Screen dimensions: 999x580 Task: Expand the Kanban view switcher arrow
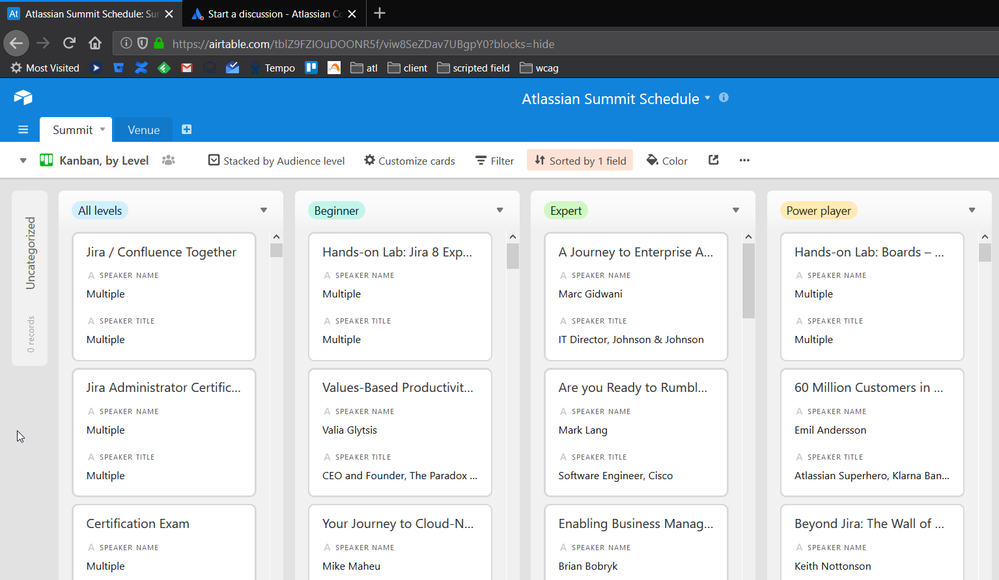click(x=23, y=160)
